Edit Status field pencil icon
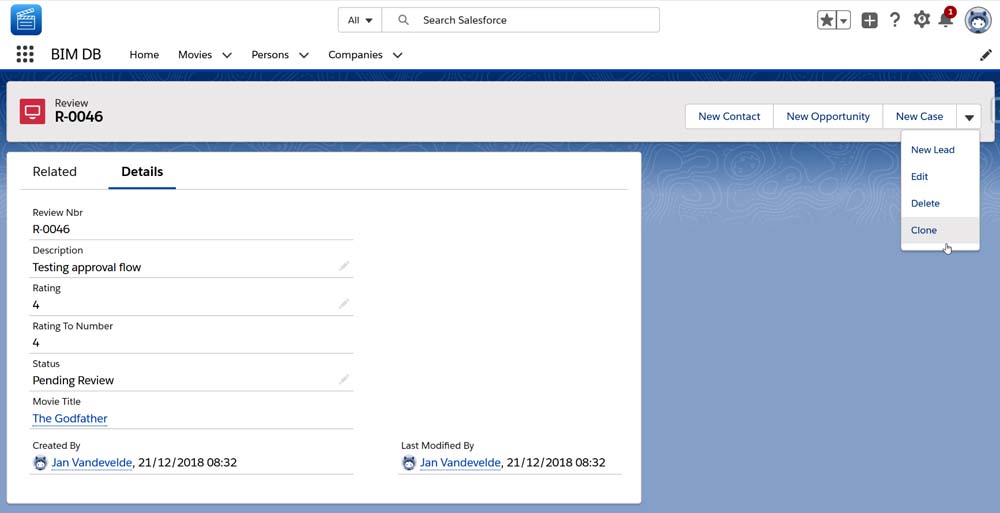This screenshot has height=513, width=1000. pyautogui.click(x=344, y=379)
